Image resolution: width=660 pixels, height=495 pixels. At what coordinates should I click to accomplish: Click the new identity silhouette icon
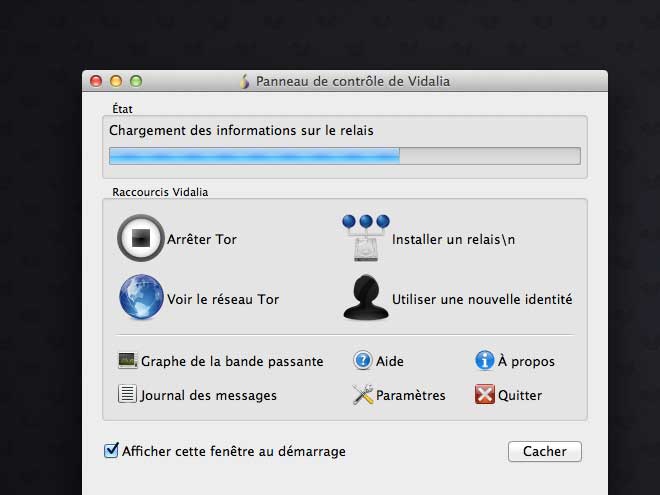366,298
